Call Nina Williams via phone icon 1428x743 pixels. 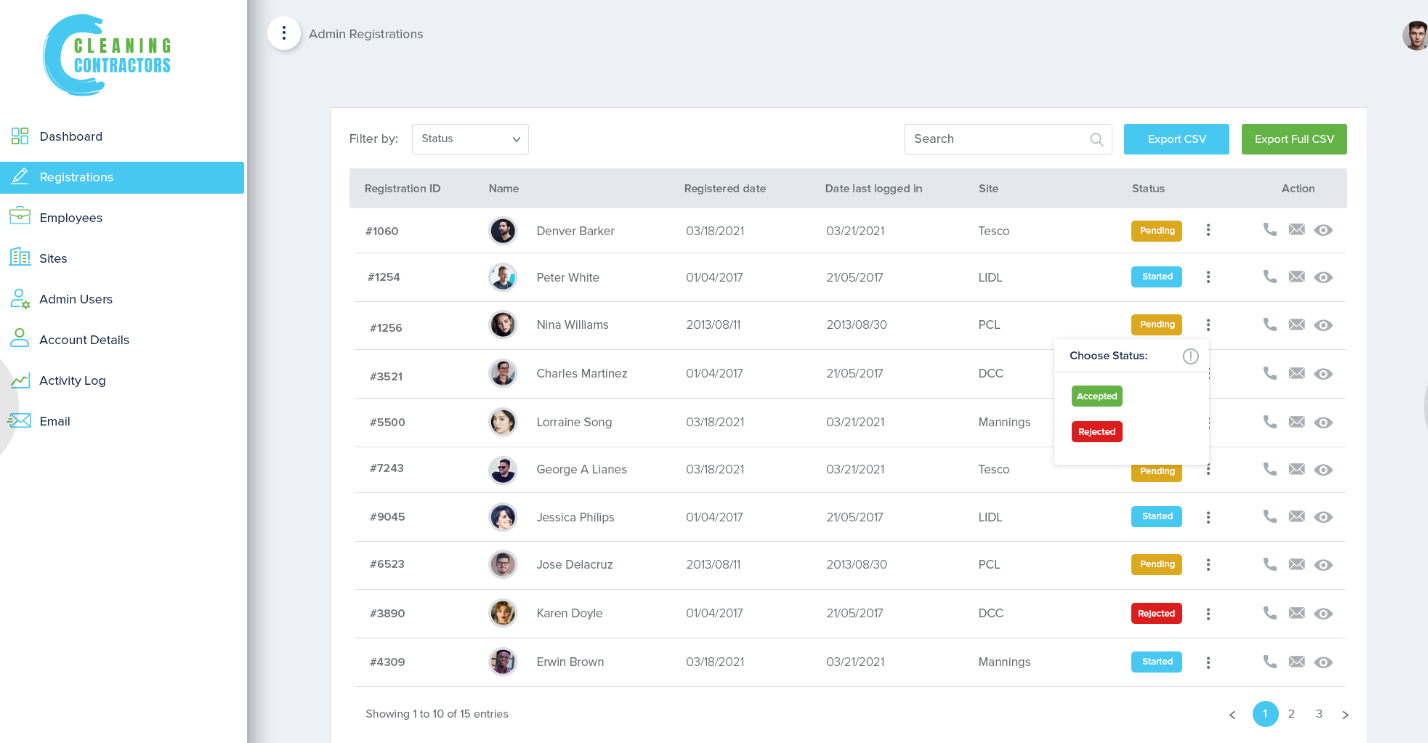[1270, 324]
